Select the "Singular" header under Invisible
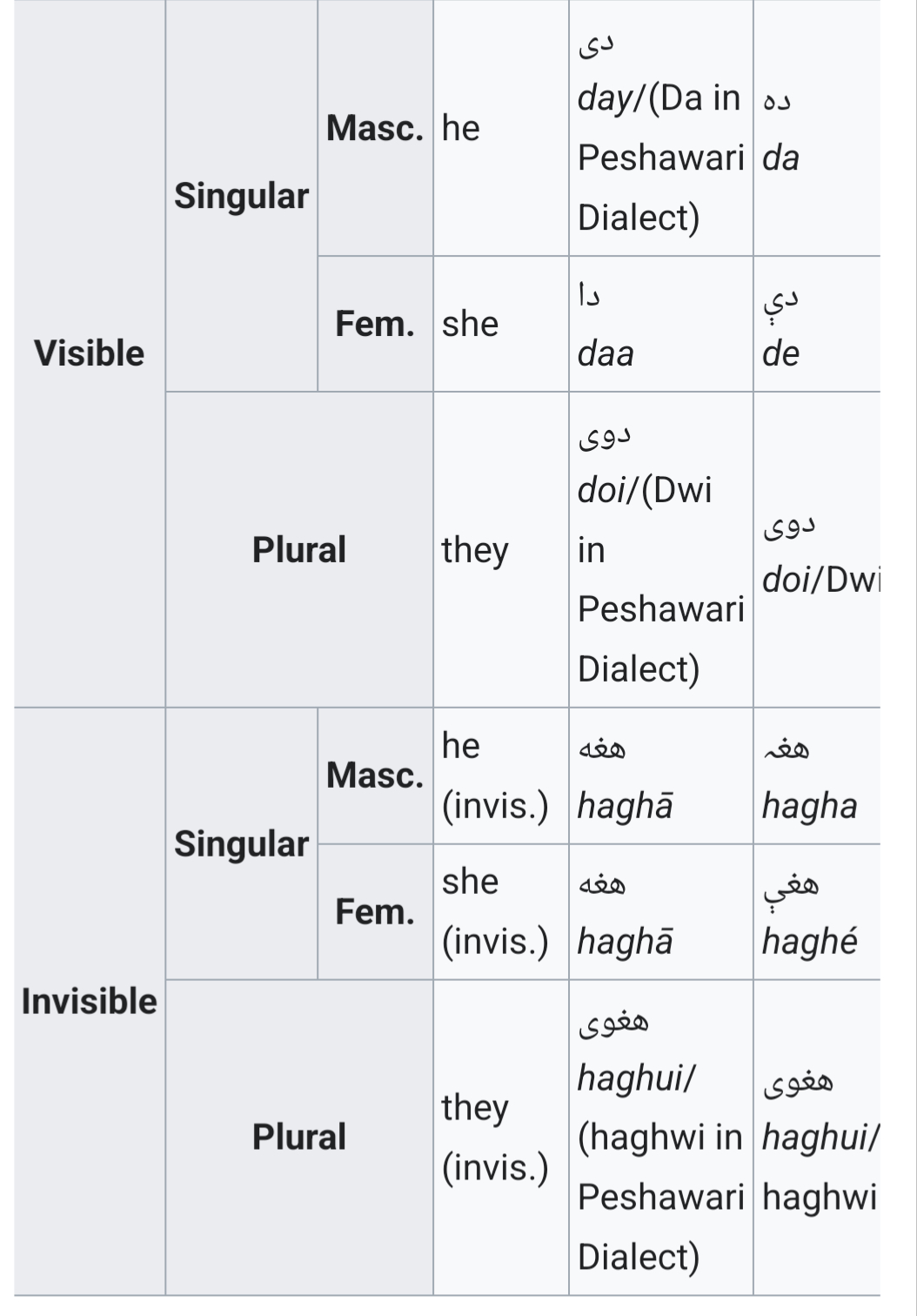The height and width of the screenshot is (1316, 917). point(241,843)
